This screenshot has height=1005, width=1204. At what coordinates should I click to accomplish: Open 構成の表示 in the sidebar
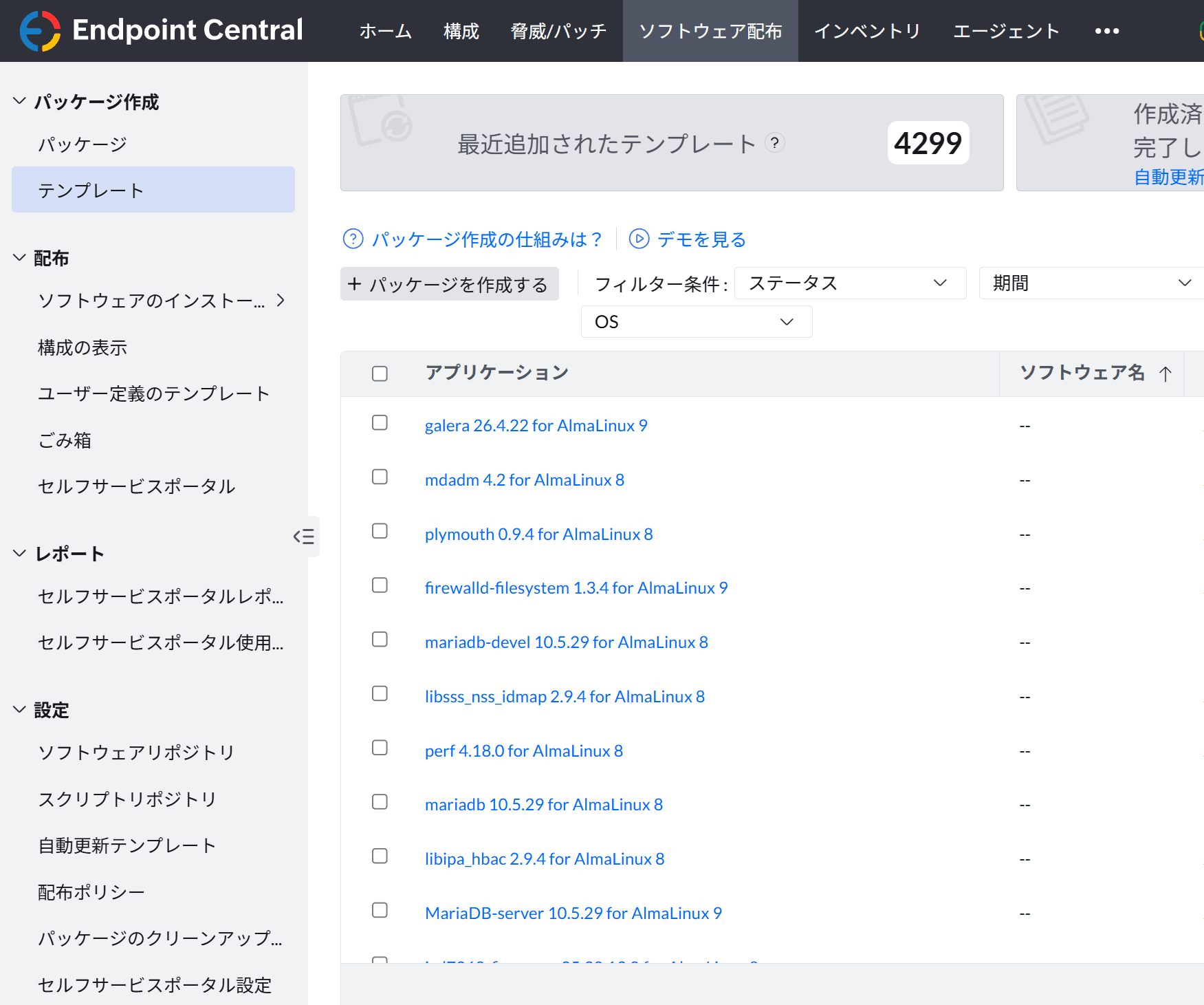[83, 347]
